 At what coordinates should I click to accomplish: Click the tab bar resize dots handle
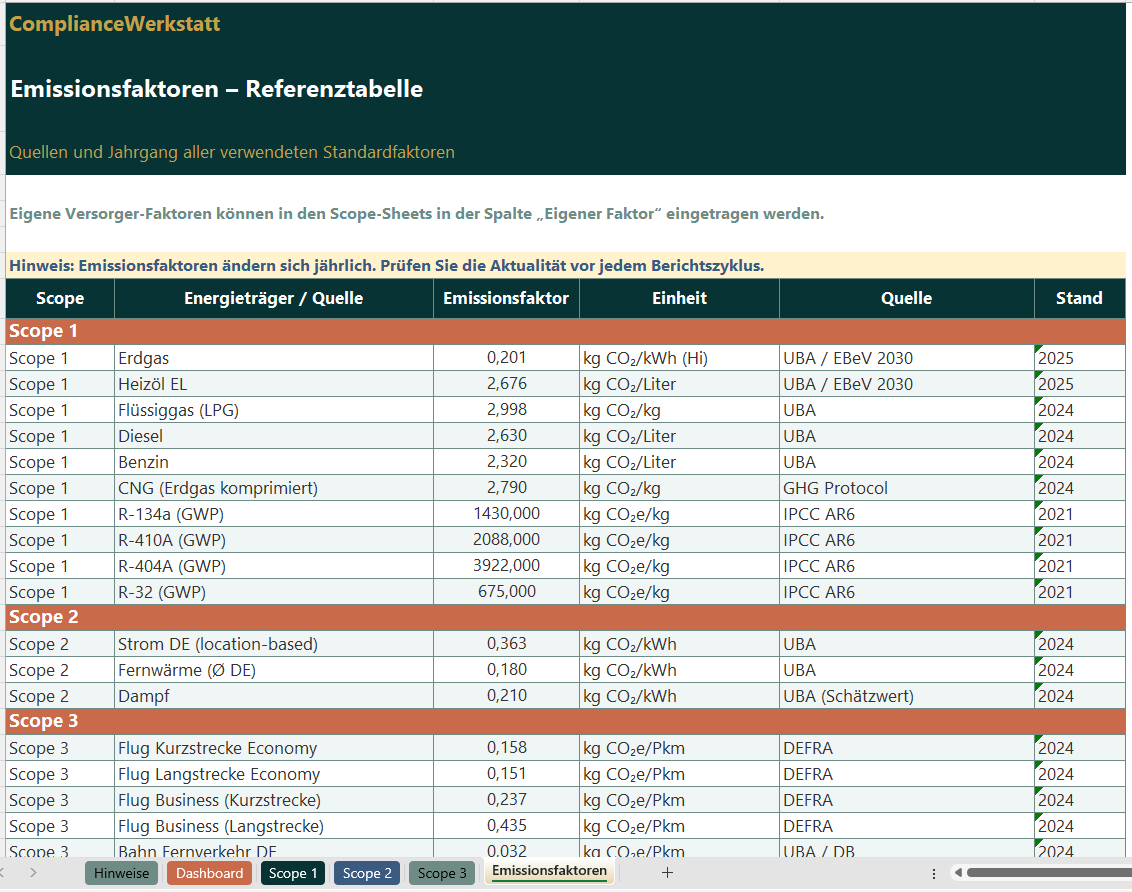point(934,873)
